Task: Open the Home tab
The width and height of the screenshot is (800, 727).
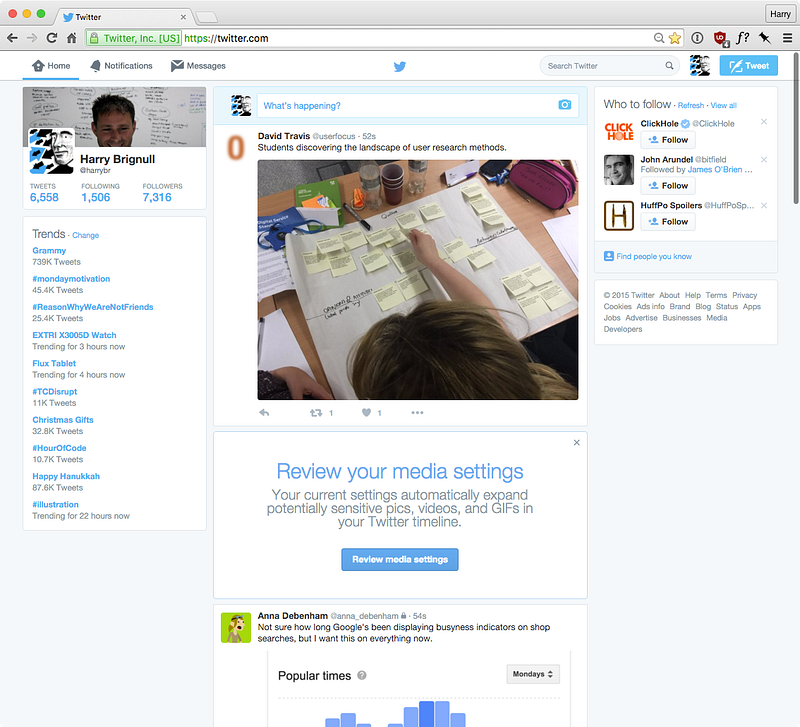Action: pyautogui.click(x=51, y=66)
